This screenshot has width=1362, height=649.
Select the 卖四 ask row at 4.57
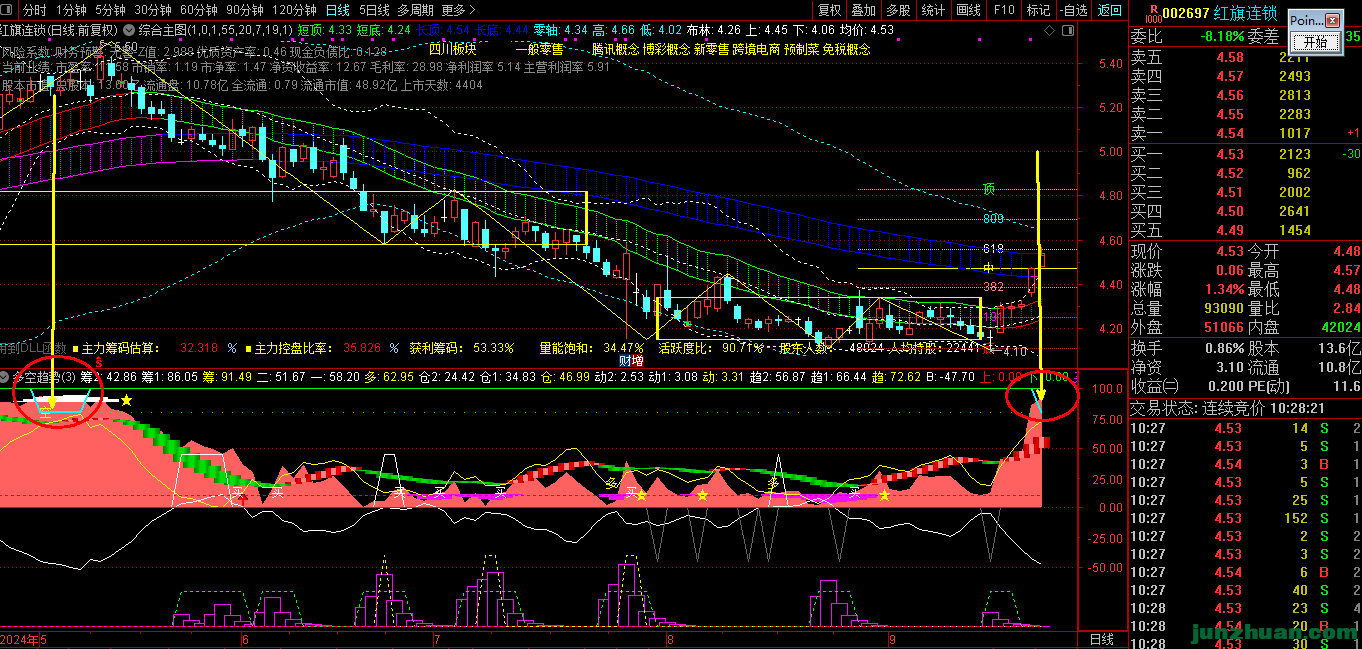point(1245,76)
